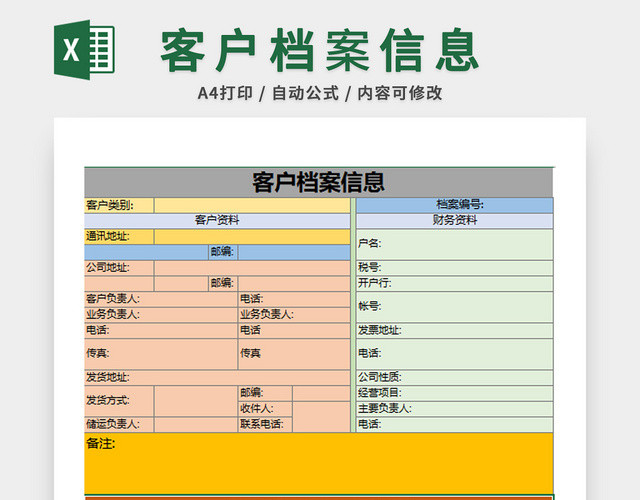Click the left 业务负责人: cell

point(161,315)
